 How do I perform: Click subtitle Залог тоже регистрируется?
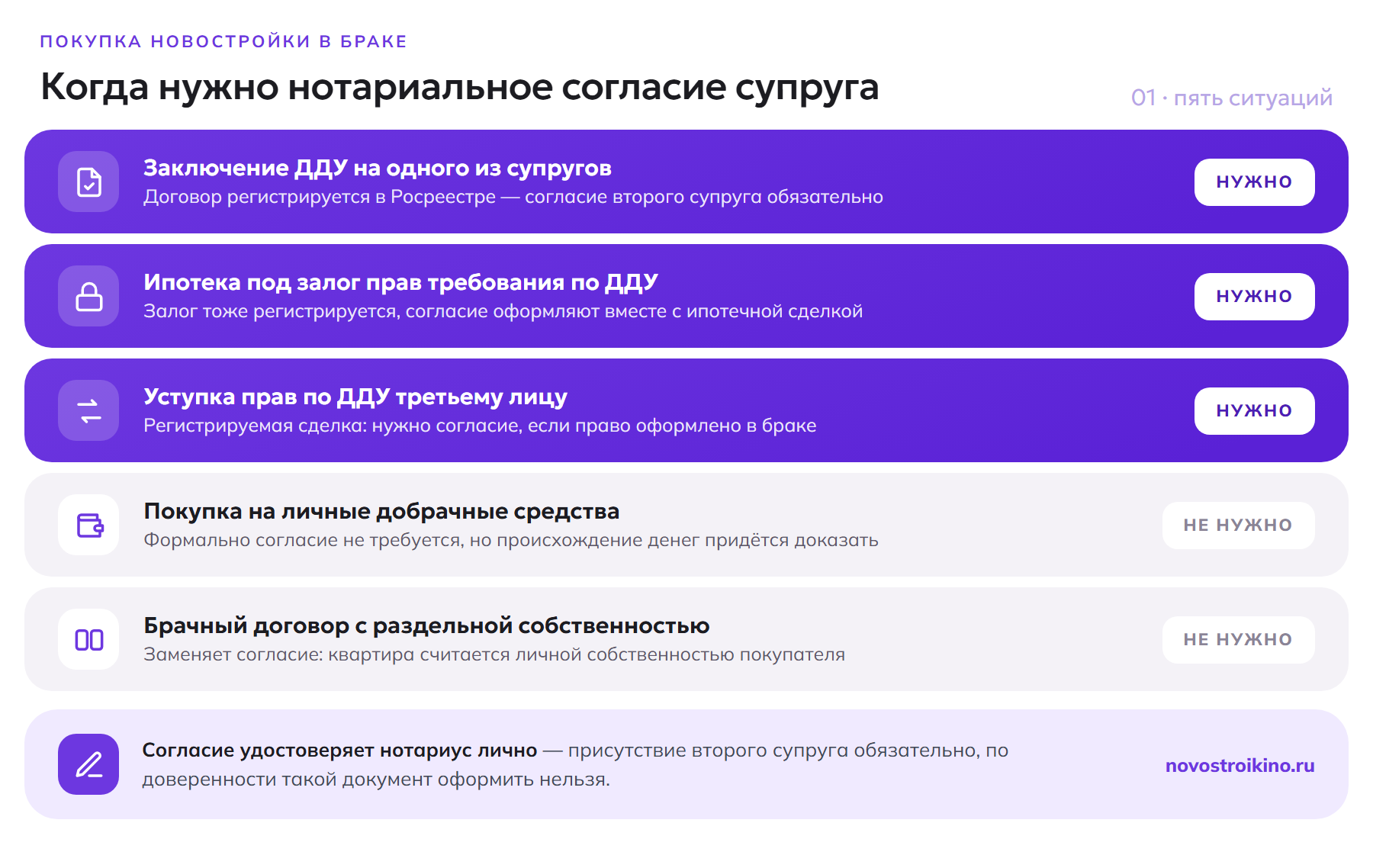coord(503,311)
